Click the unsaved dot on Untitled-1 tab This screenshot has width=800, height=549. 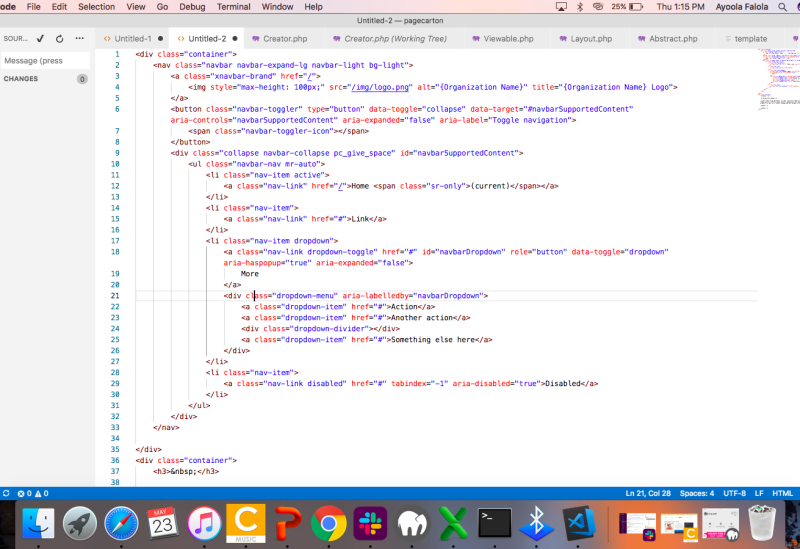(x=160, y=38)
